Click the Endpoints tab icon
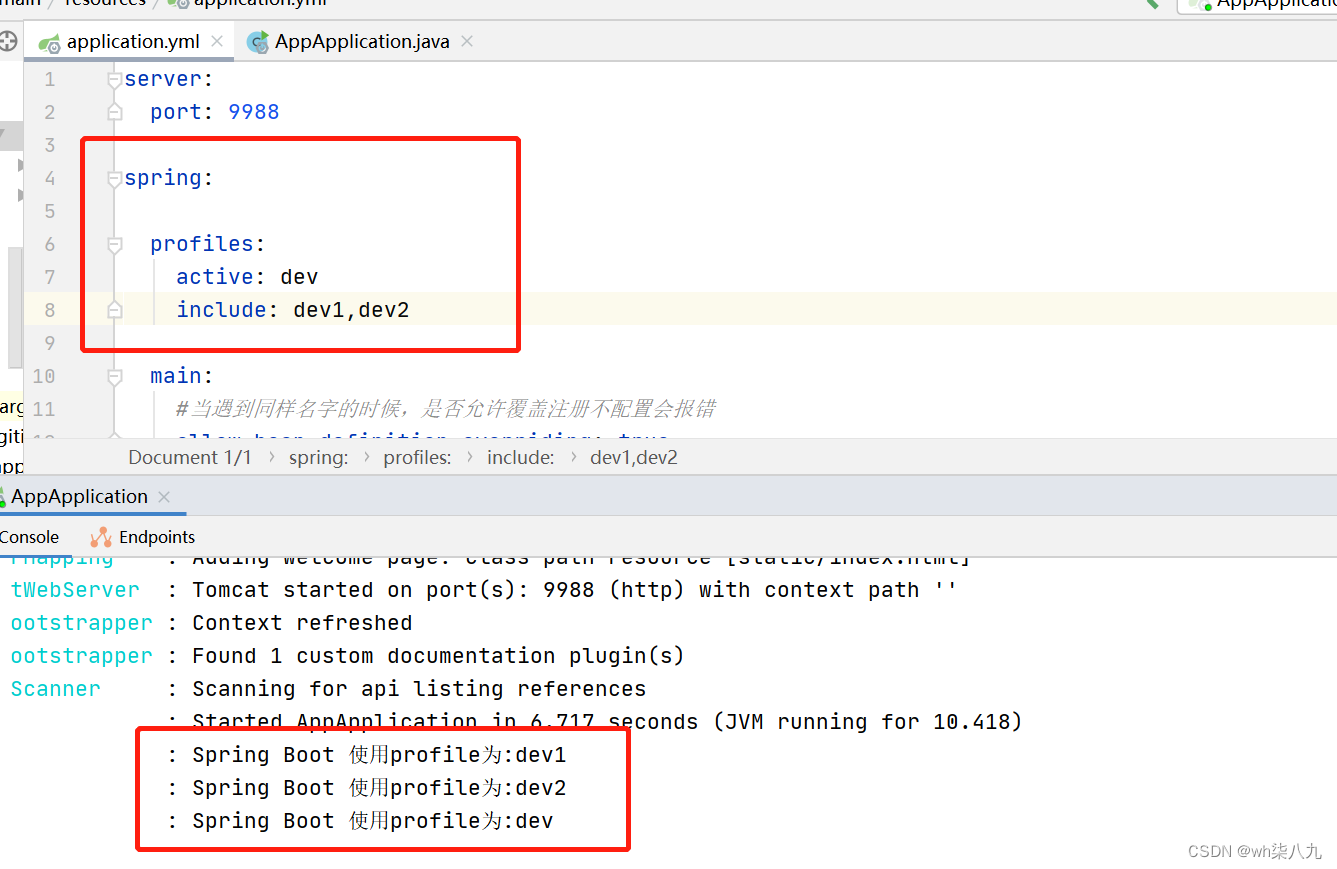Viewport: 1337px width, 869px height. (x=101, y=537)
